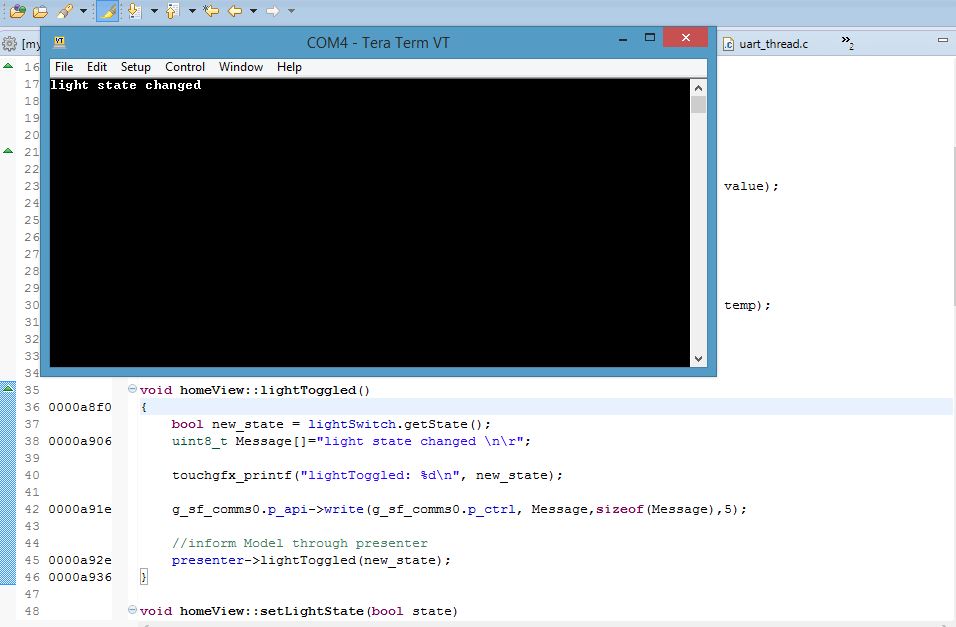Click the Forward navigation arrow
This screenshot has width=956, height=627.
tap(273, 11)
